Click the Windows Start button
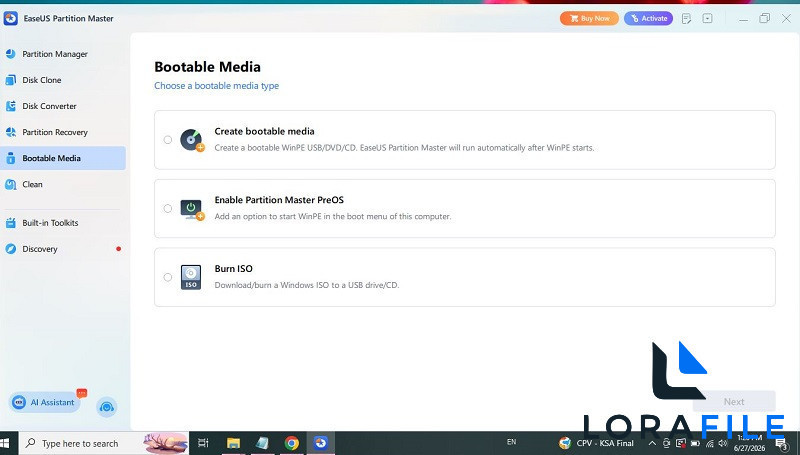 point(6,443)
